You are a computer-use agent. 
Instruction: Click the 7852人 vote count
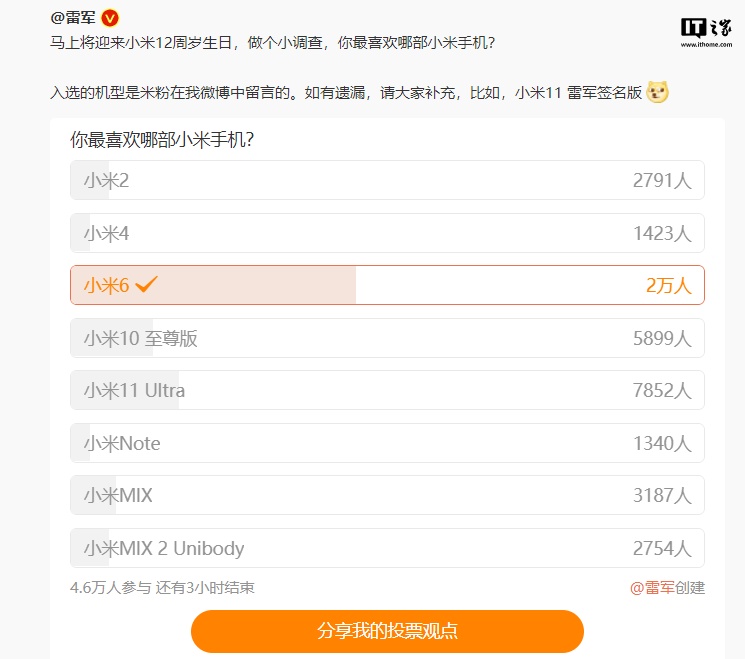click(662, 391)
